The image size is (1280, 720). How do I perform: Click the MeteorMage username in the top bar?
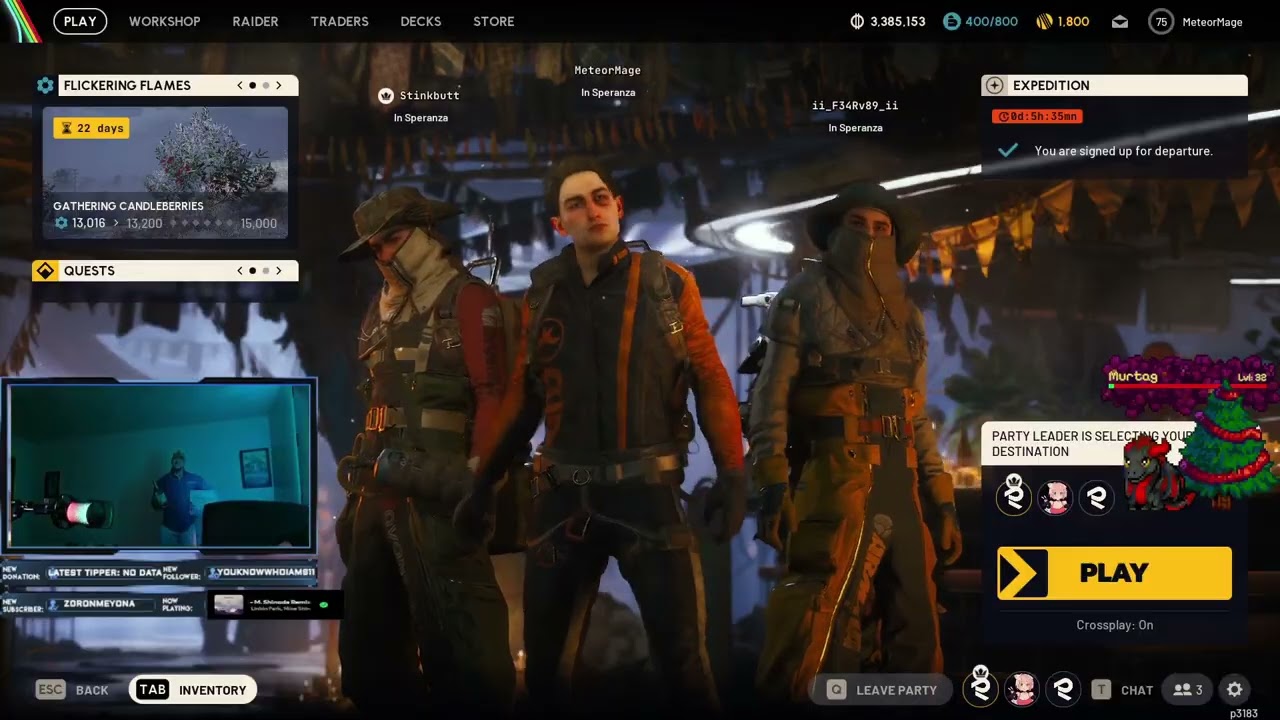1212,22
